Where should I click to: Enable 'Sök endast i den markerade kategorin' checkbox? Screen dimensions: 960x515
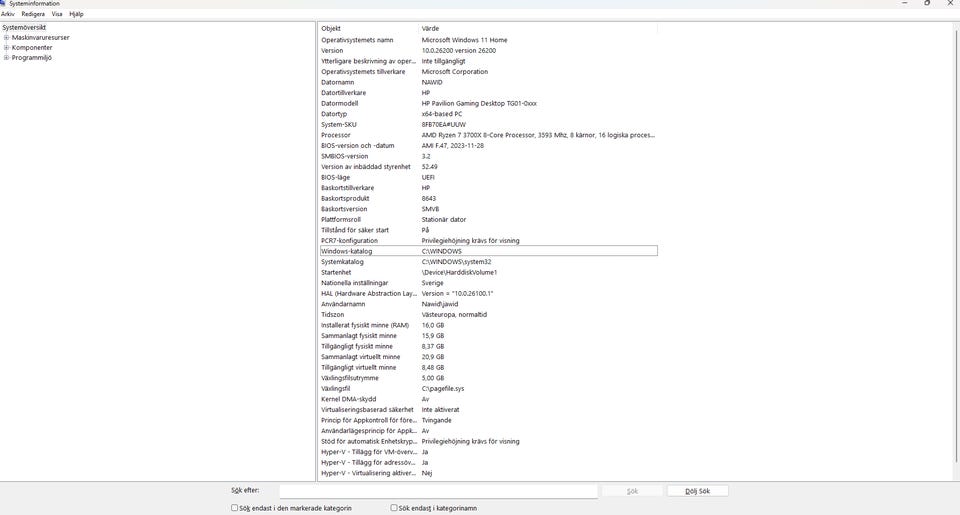(x=235, y=508)
